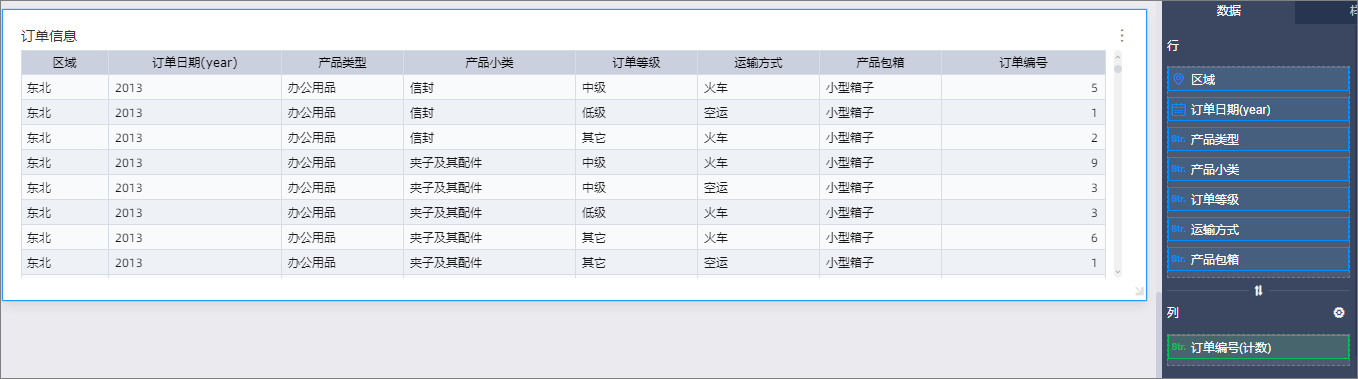Click the calendar icon on 订单日期(year) field
Screen dimensions: 1358x379
[1178, 109]
